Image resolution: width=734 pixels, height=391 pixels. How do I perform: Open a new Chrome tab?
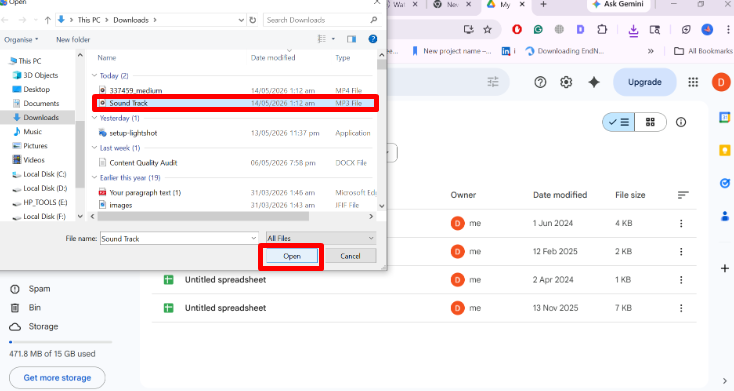click(x=543, y=4)
